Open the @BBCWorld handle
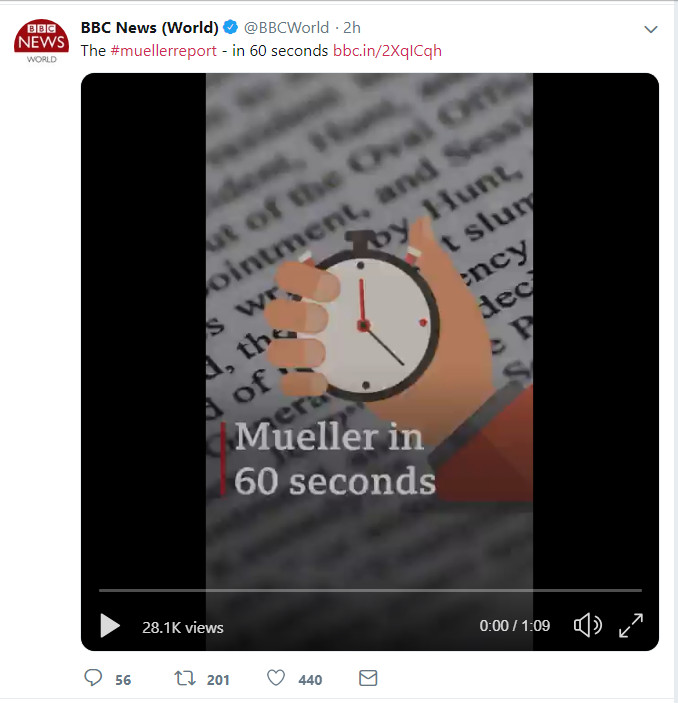678x703 pixels. coord(287,28)
